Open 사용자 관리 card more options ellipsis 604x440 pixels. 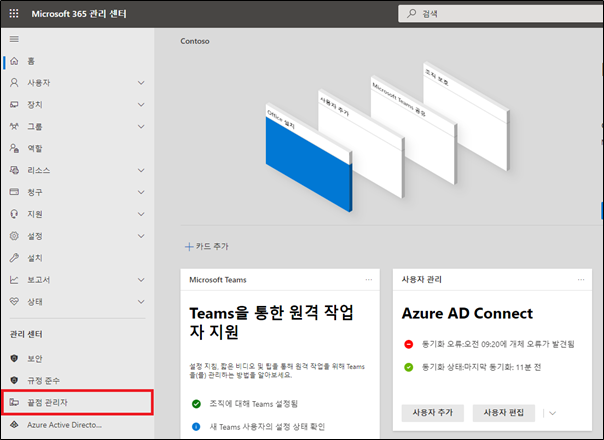coord(581,280)
